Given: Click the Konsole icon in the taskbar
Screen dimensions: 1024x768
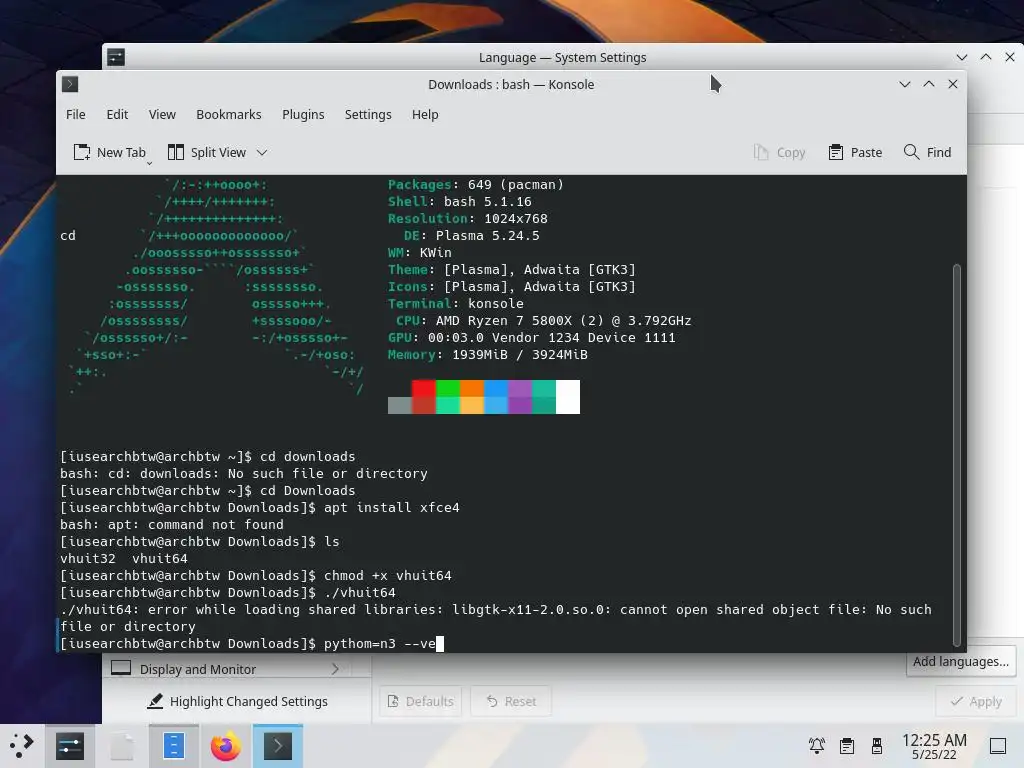Looking at the screenshot, I should pos(278,746).
